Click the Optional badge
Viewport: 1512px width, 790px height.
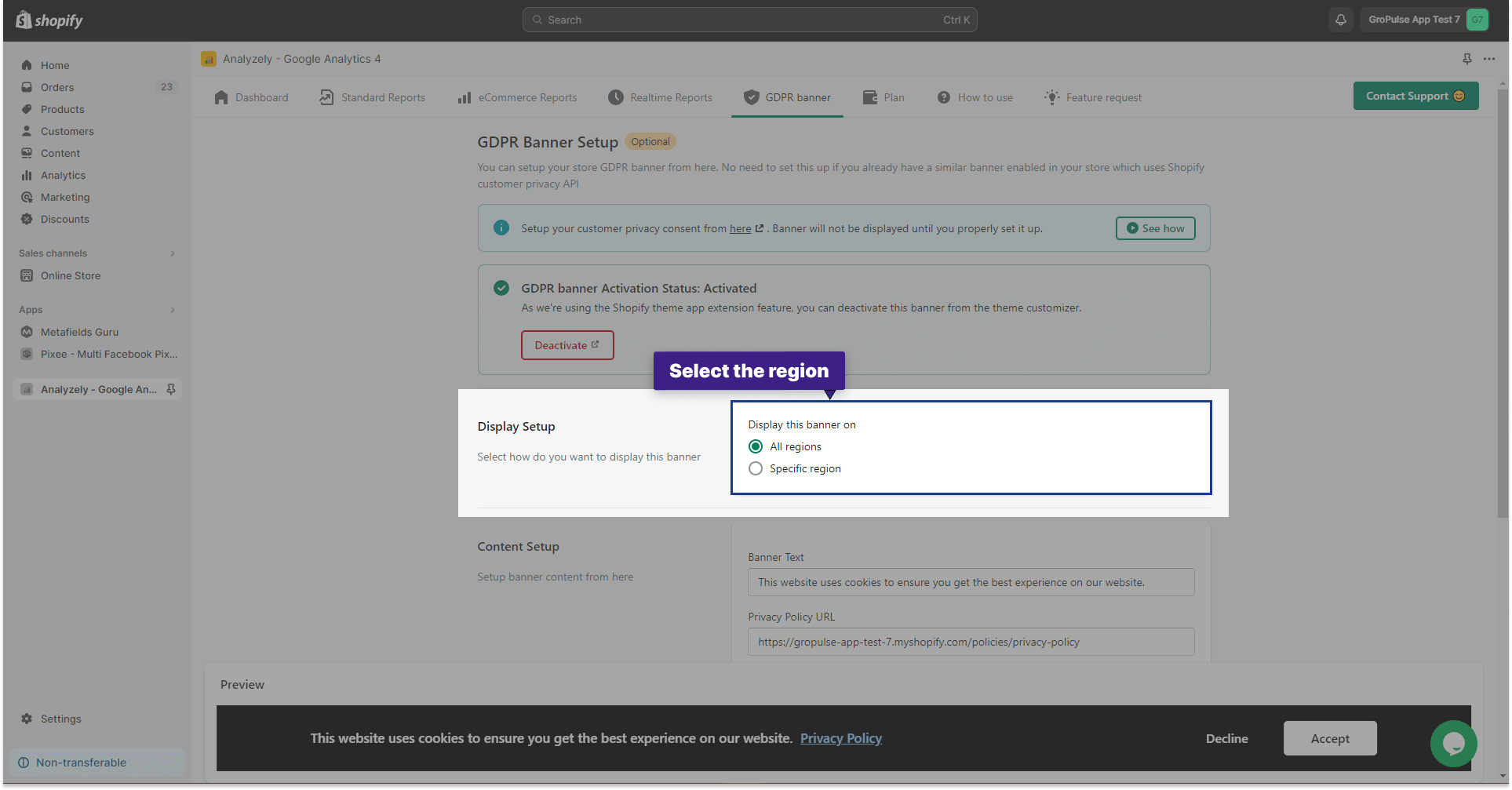650,142
